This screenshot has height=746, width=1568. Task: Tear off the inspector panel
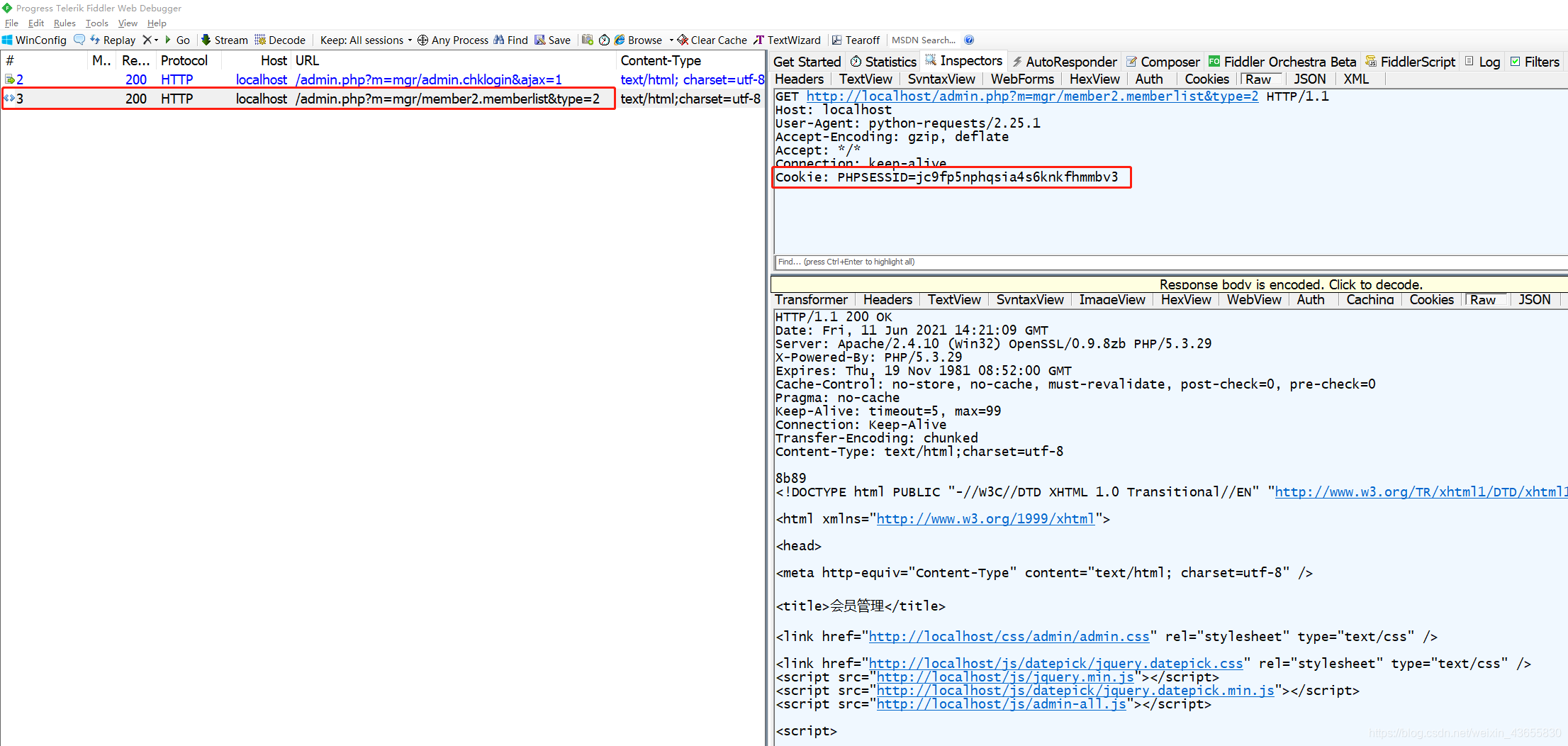(x=856, y=40)
